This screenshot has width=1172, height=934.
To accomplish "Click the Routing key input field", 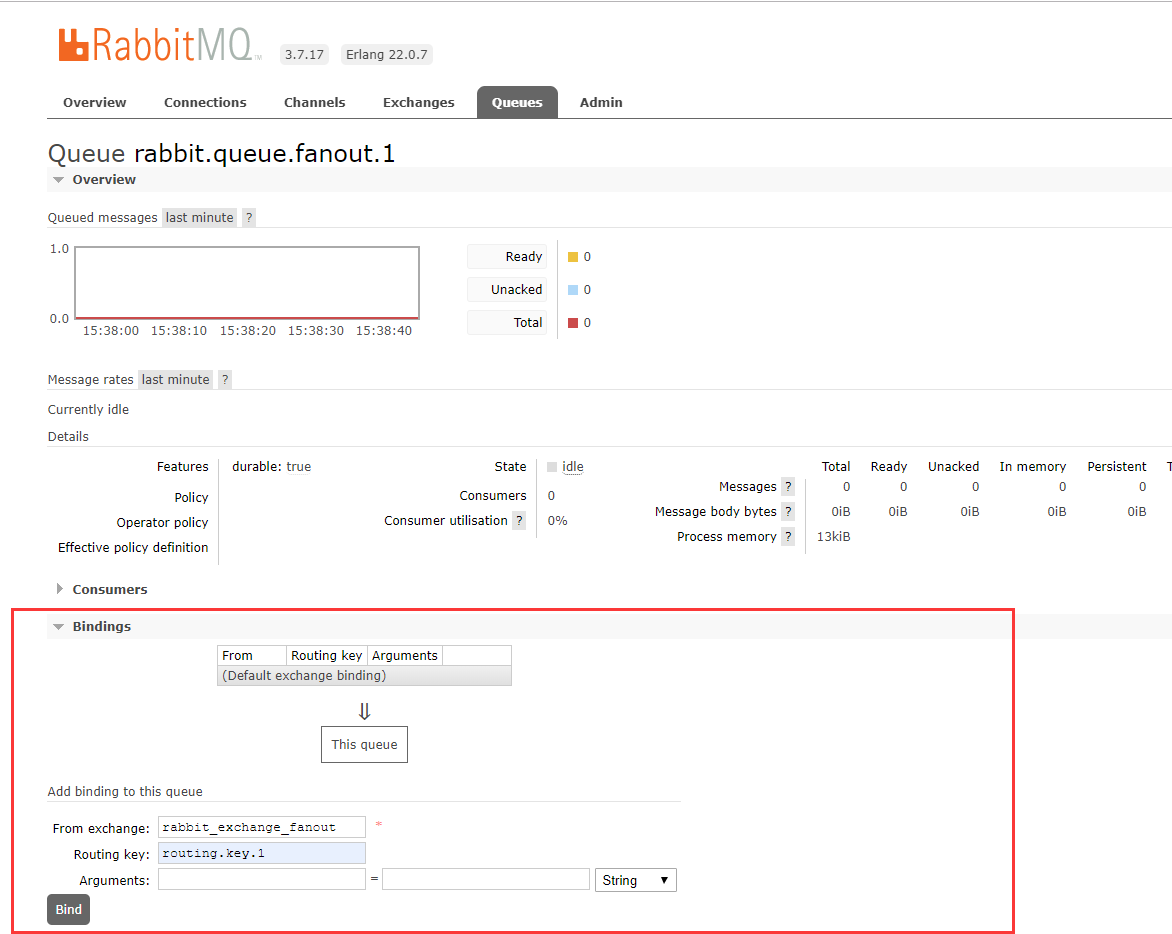I will (262, 853).
